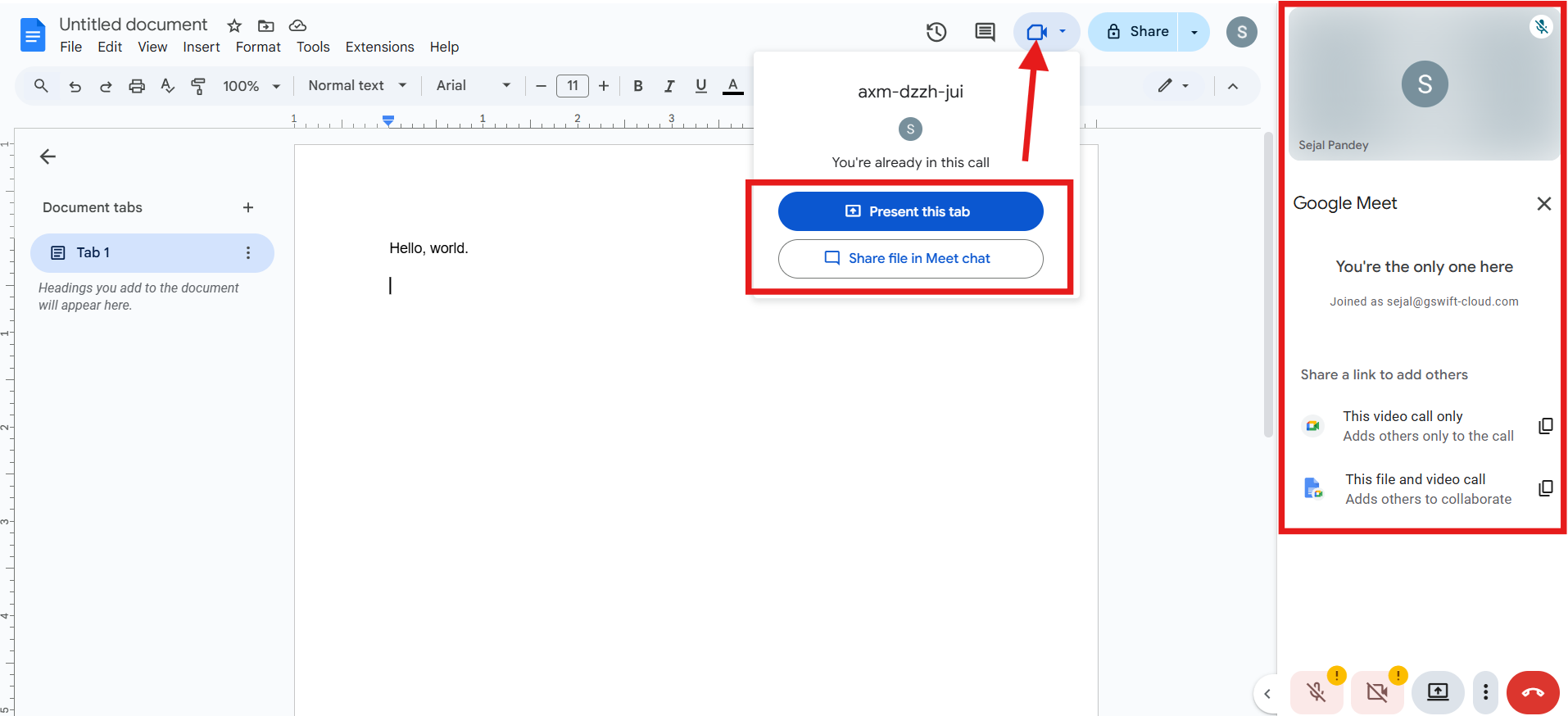Turn on the camera in Meet controls
This screenshot has height=716, width=1568.
[1377, 692]
